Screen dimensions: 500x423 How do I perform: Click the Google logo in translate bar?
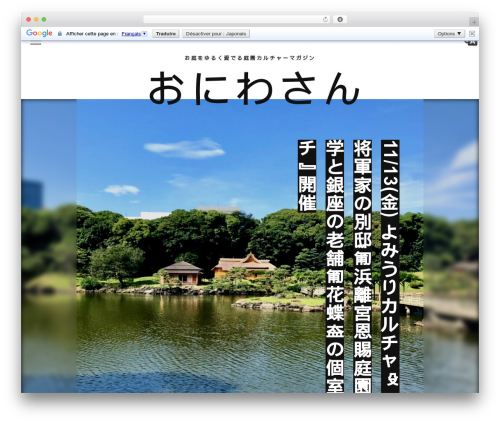[x=39, y=33]
